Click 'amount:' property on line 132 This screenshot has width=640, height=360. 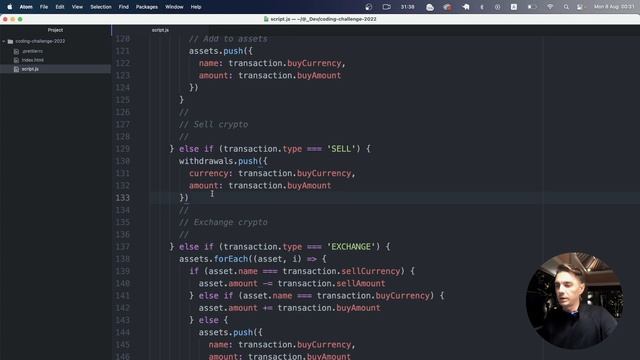(205, 186)
